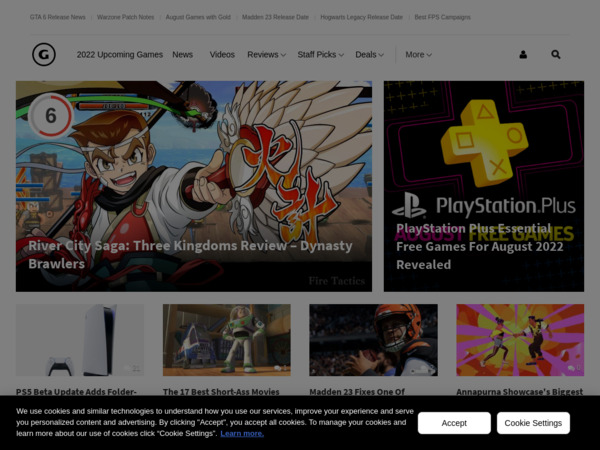Open the user account icon
The image size is (600, 450).
(x=523, y=55)
